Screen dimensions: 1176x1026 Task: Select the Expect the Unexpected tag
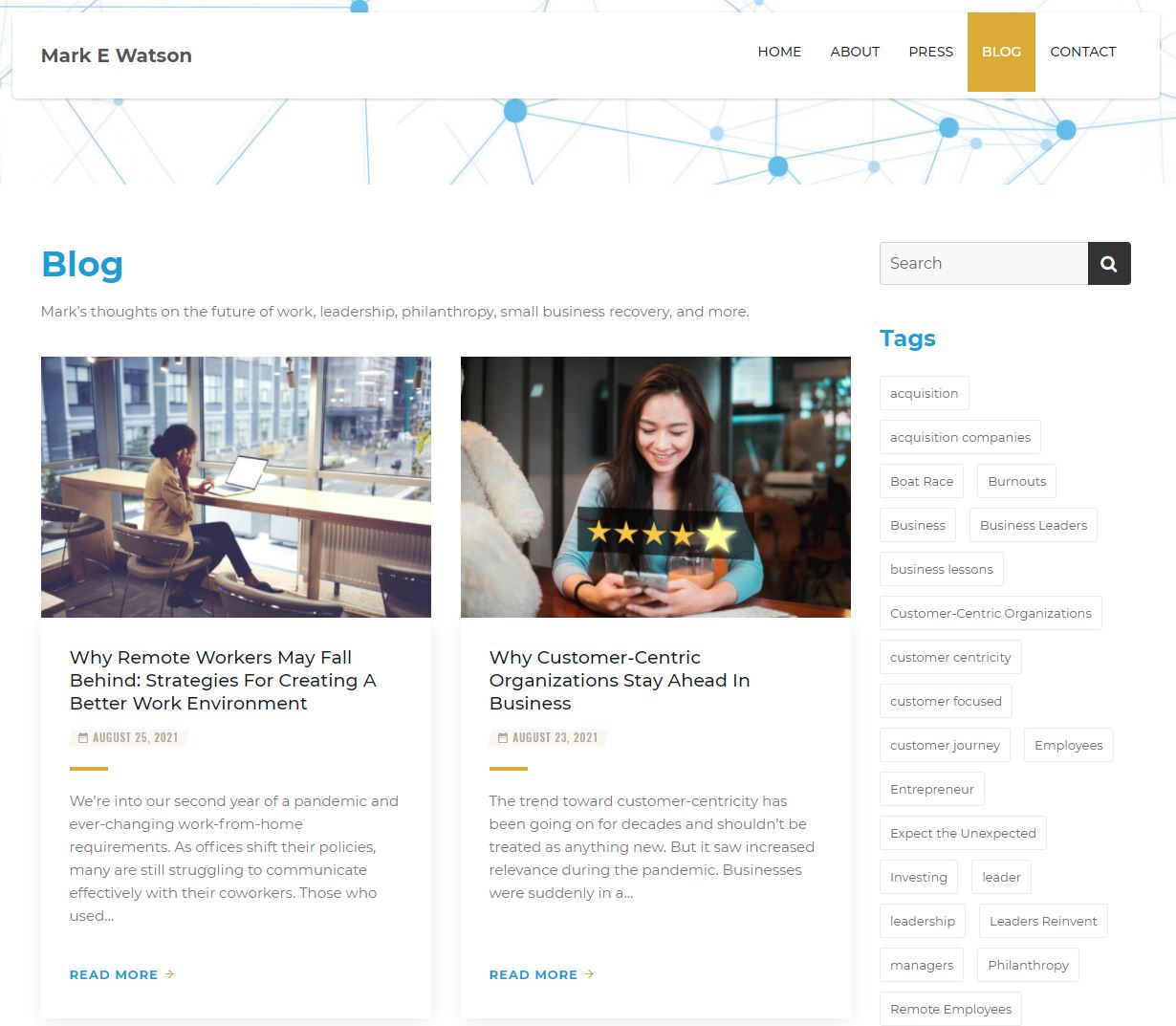click(x=963, y=833)
